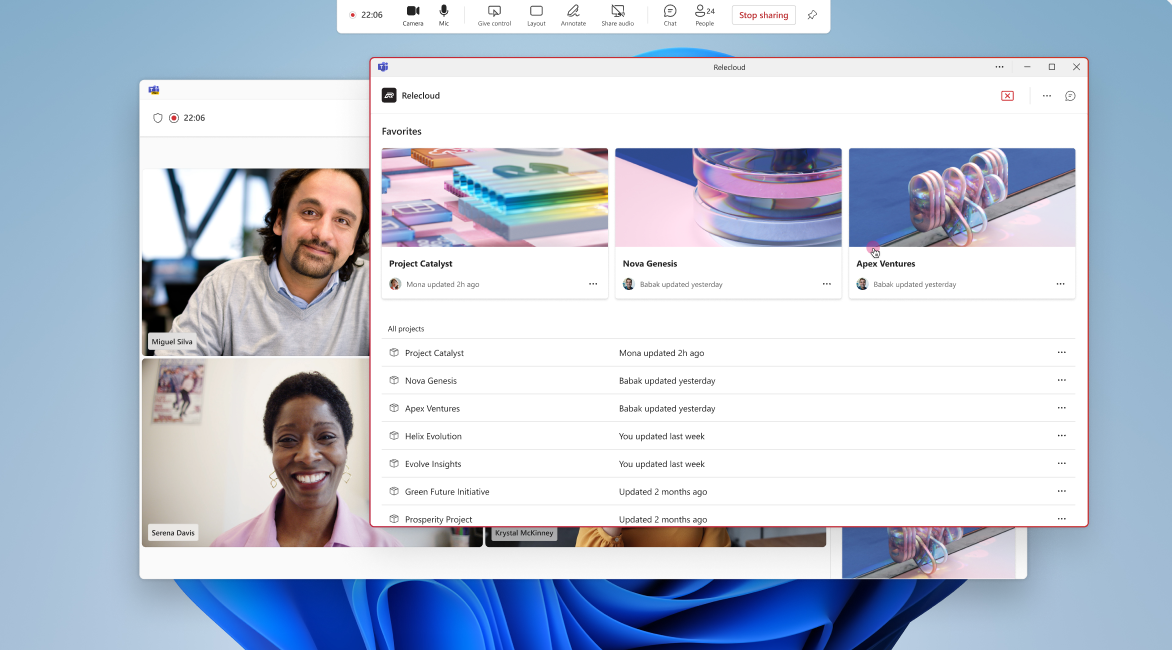Open Relecloud header more options
The image size is (1172, 650).
click(1046, 96)
